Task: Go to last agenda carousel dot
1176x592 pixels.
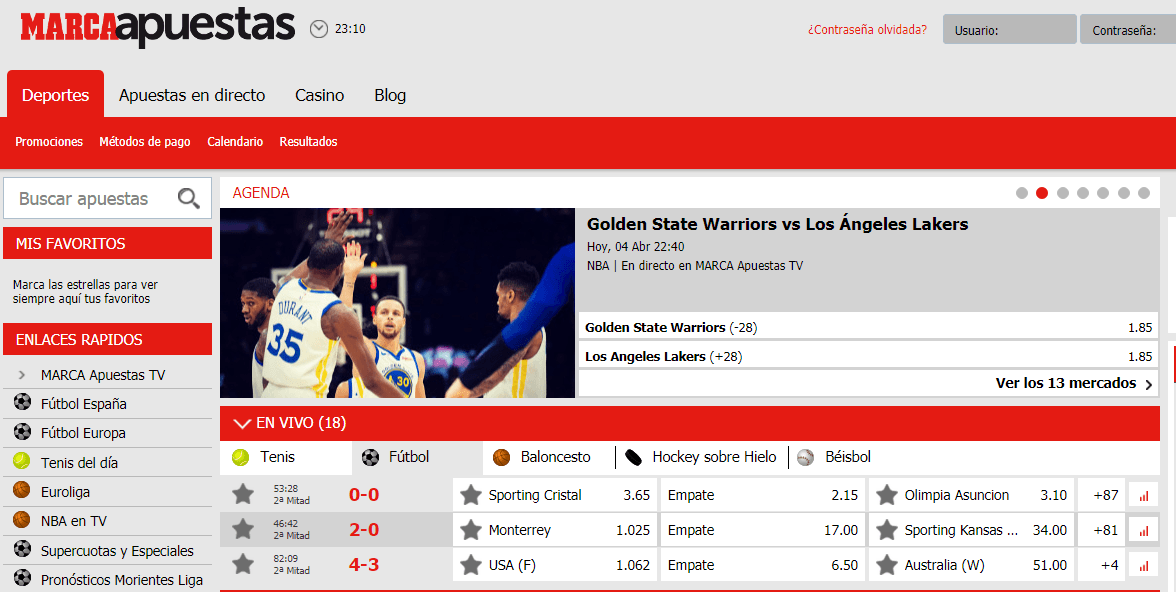Action: [x=1144, y=193]
